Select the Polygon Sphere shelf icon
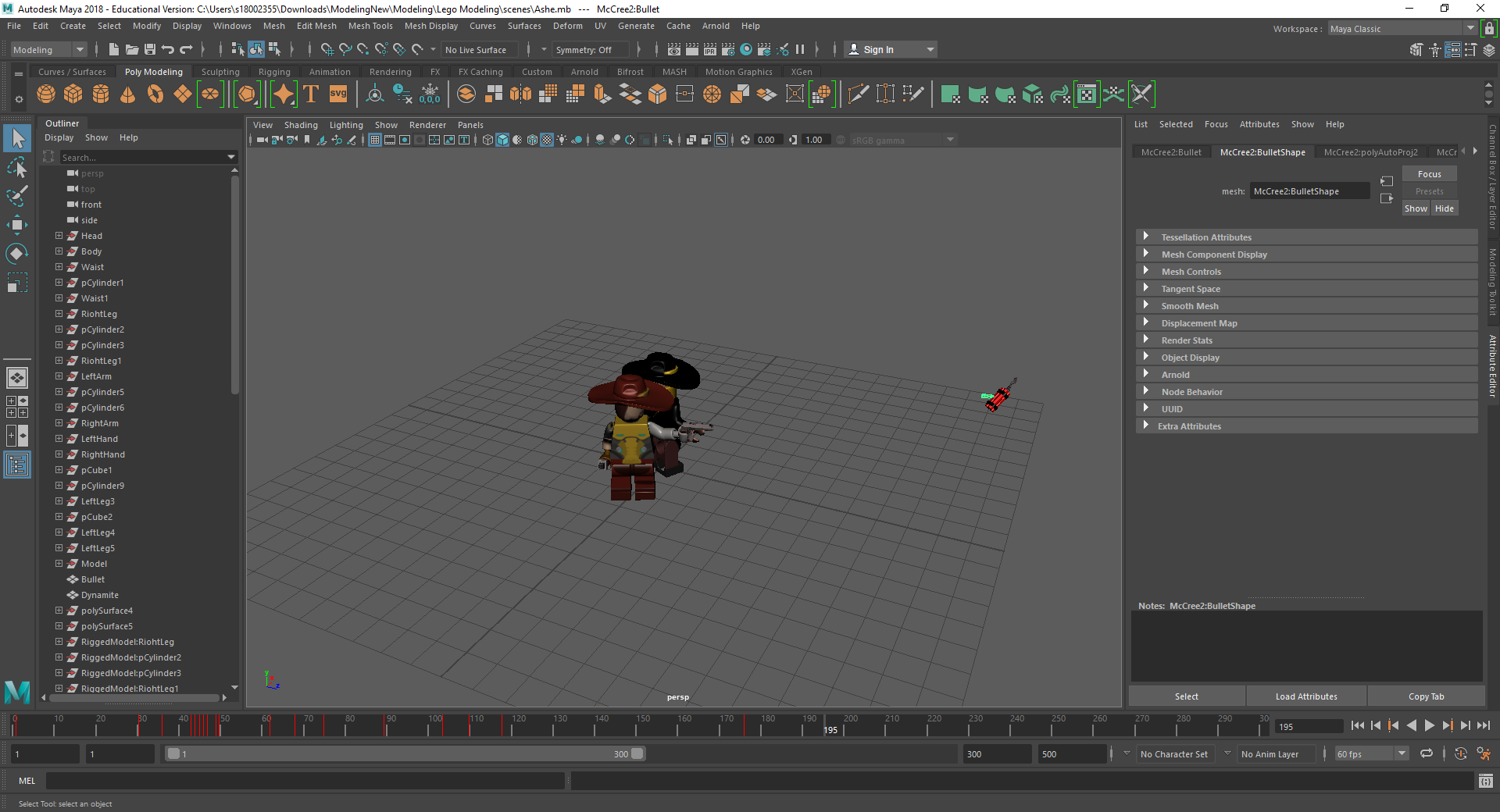Screen dimensions: 1500x812 [46, 94]
